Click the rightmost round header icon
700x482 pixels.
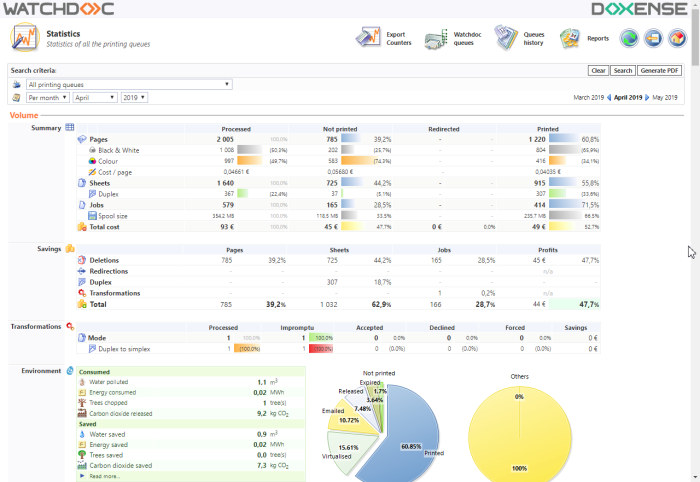[677, 39]
